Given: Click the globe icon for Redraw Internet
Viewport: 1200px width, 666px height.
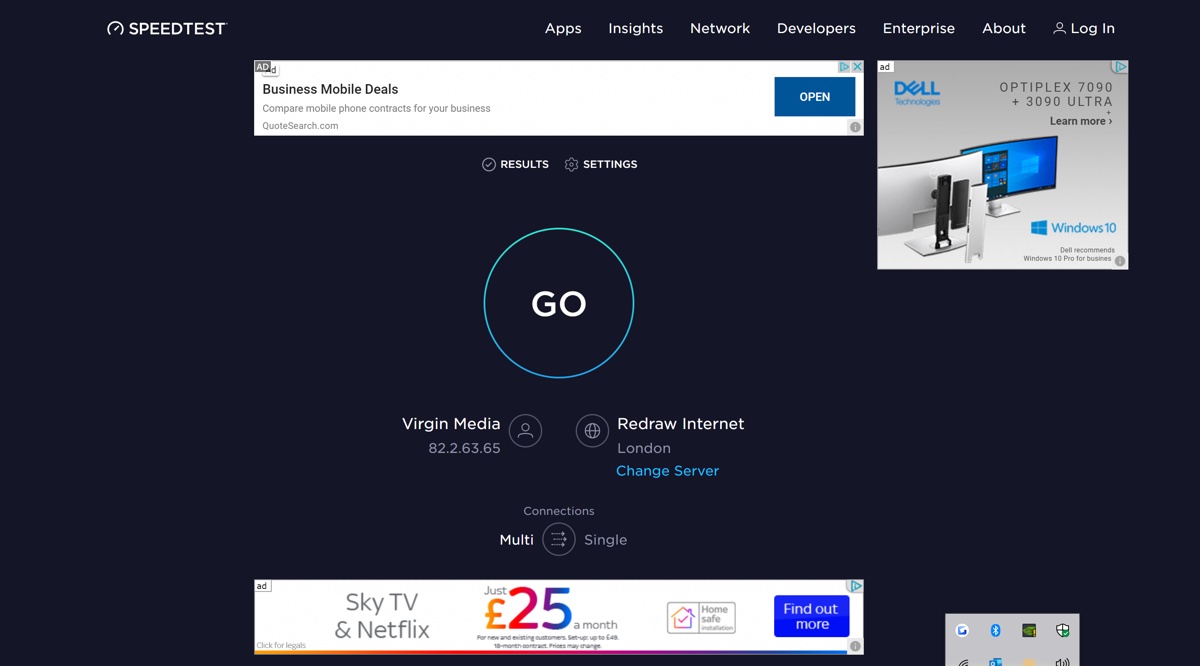Looking at the screenshot, I should click(x=592, y=431).
